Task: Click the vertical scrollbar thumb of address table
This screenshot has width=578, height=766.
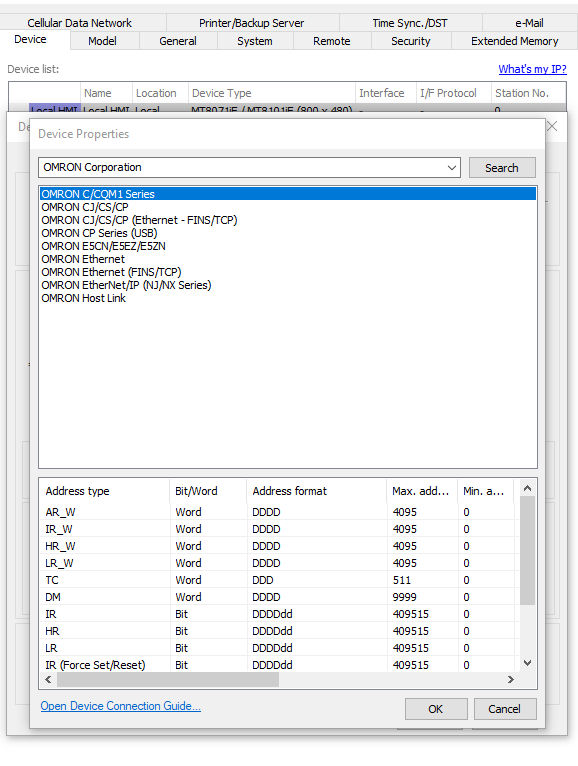Action: pyautogui.click(x=527, y=550)
